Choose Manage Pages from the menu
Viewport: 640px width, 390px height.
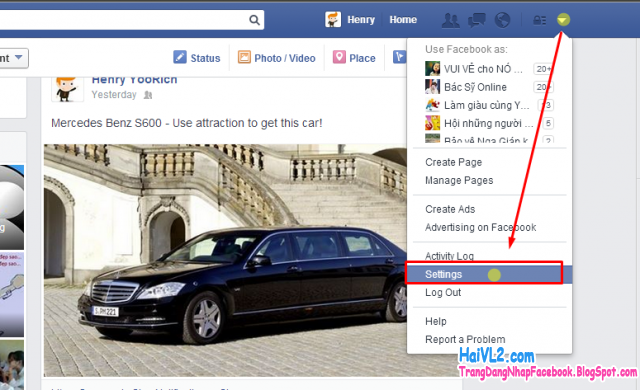pos(459,180)
